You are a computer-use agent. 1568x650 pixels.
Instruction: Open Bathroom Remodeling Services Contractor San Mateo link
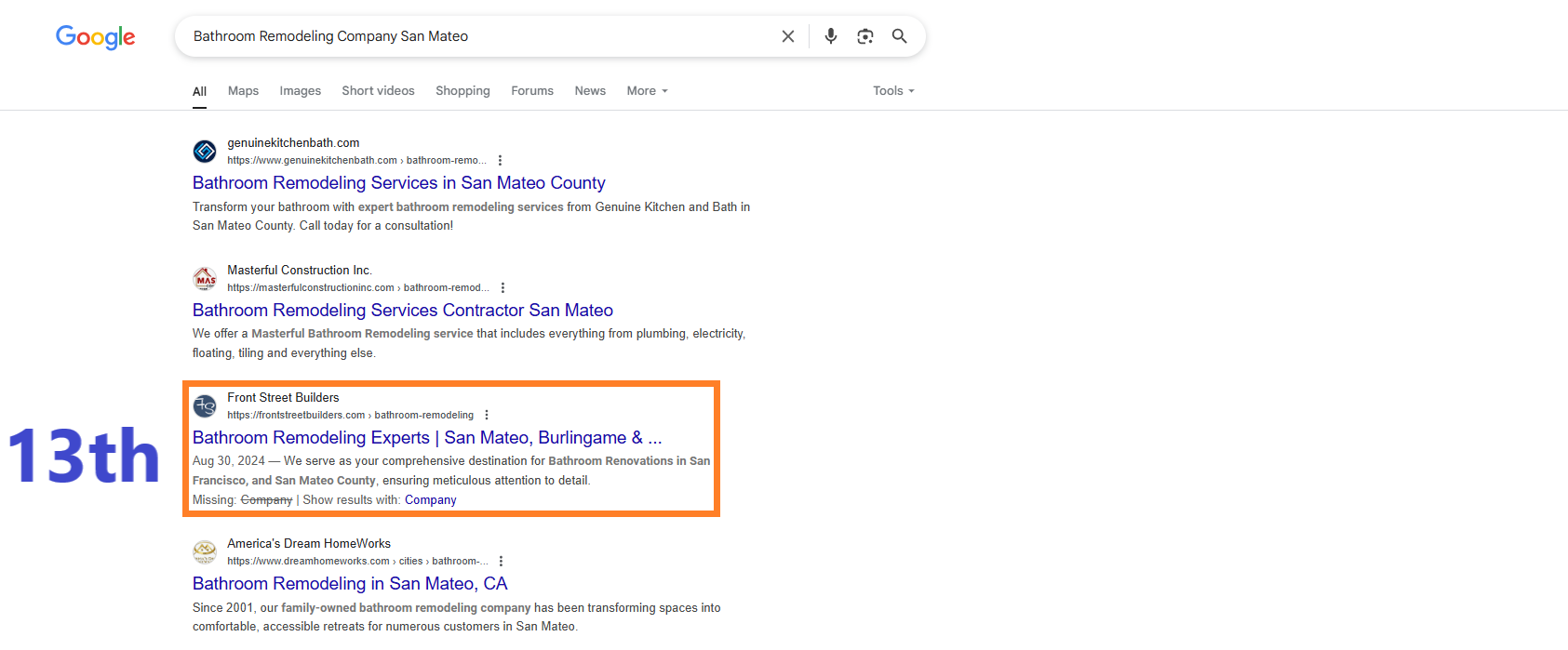pos(403,311)
